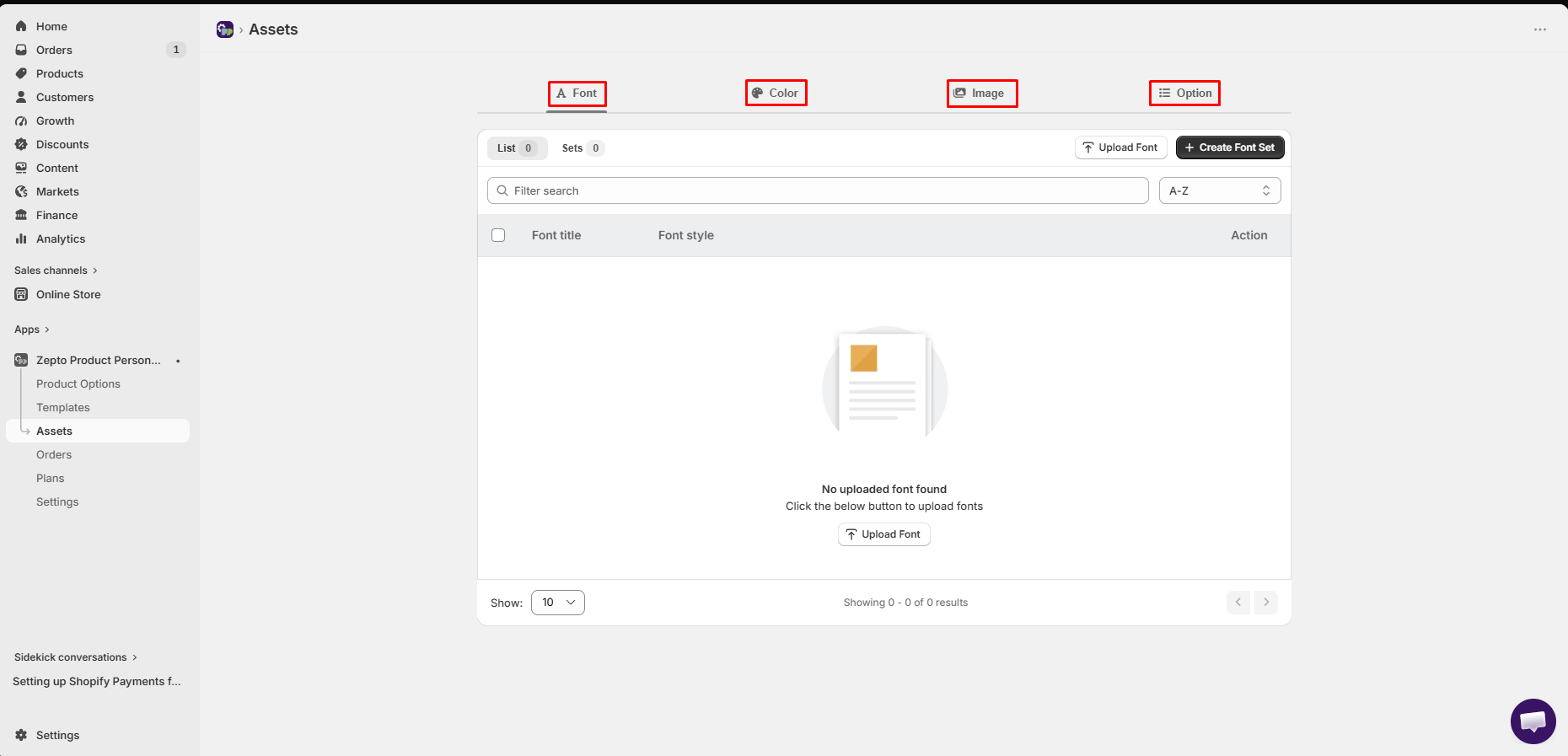Click the Online Store storefront icon
The image size is (1568, 756).
(x=21, y=294)
